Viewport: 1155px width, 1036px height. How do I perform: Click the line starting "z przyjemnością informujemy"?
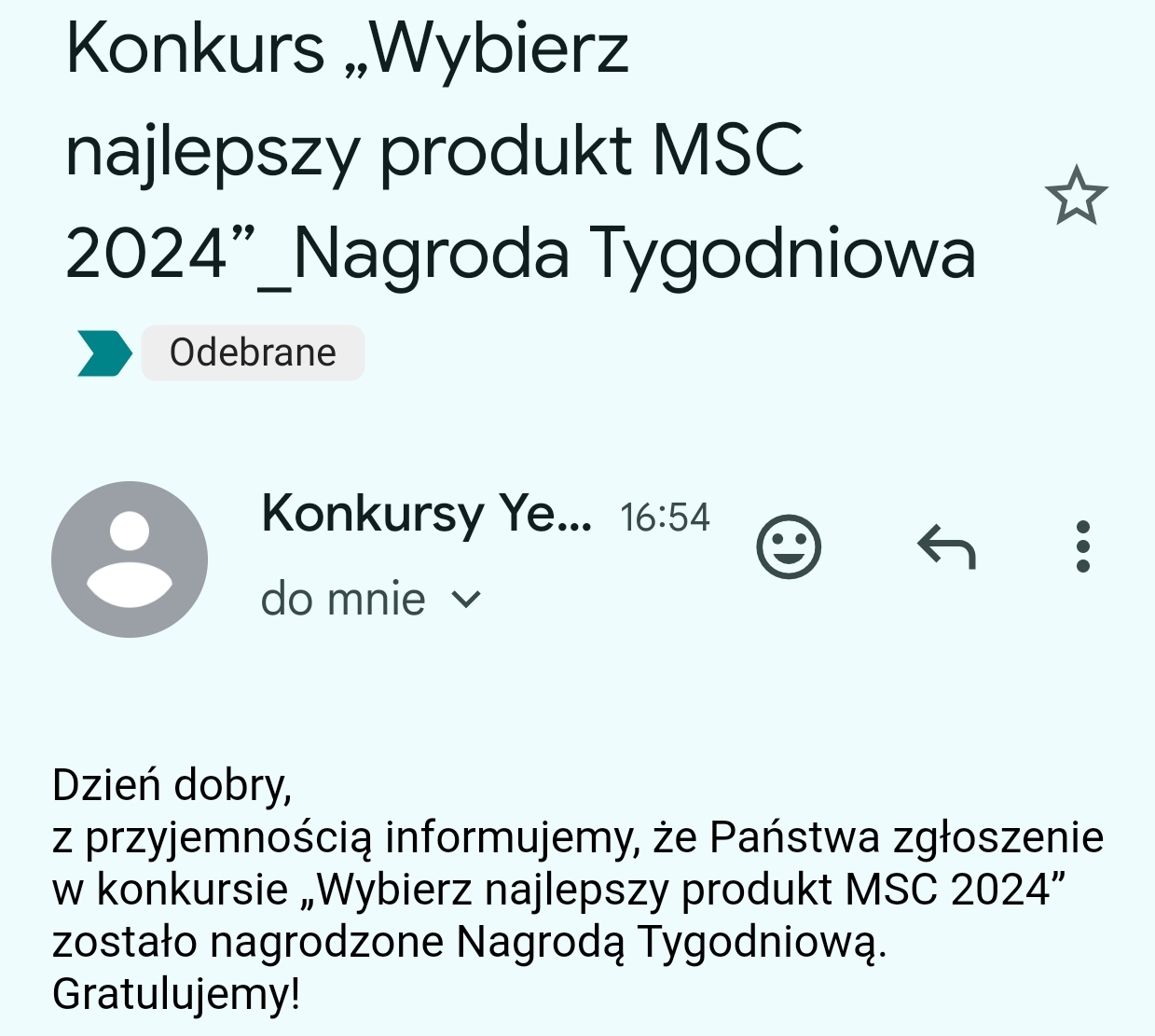pyautogui.click(x=577, y=837)
